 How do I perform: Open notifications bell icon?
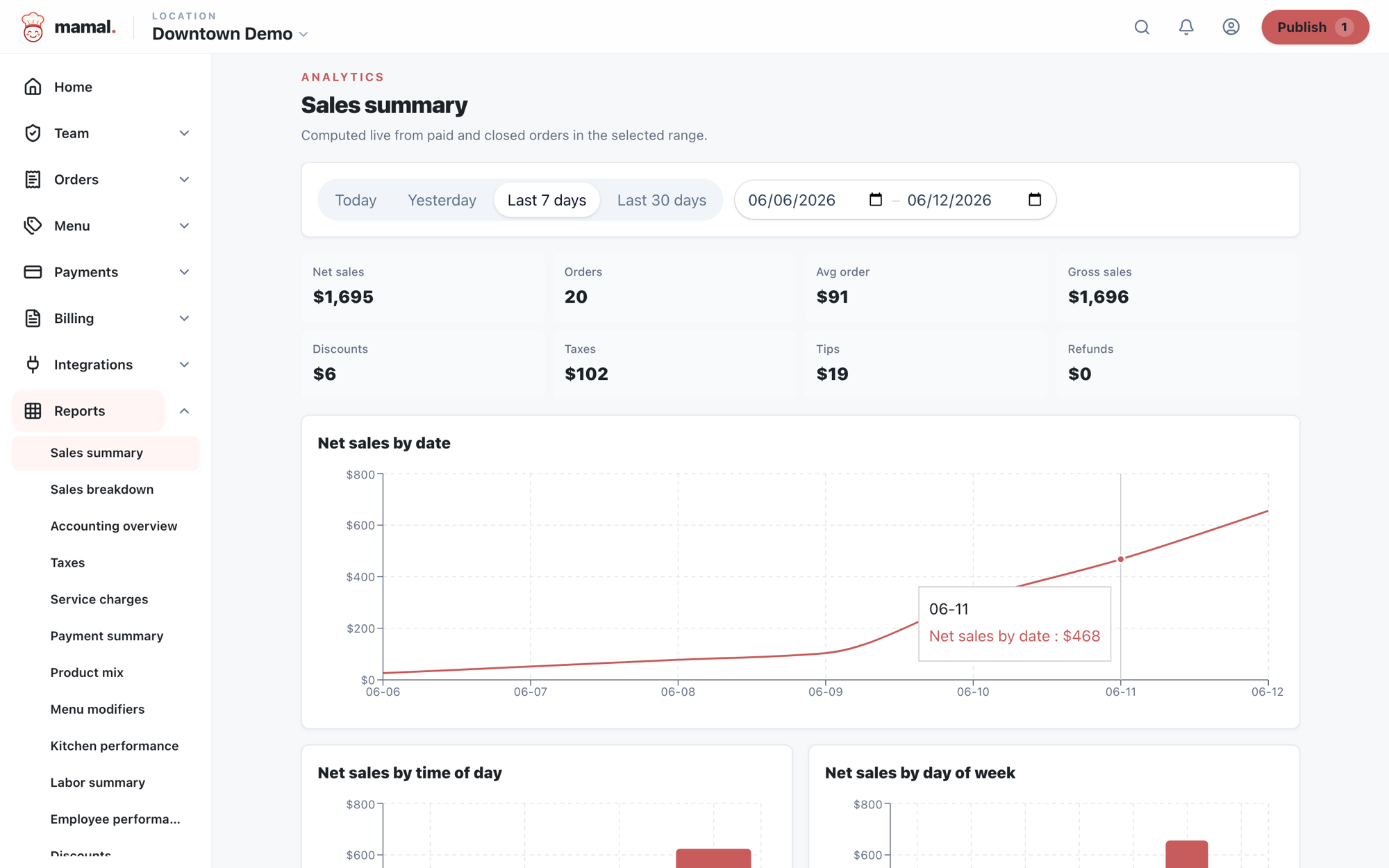1186,27
